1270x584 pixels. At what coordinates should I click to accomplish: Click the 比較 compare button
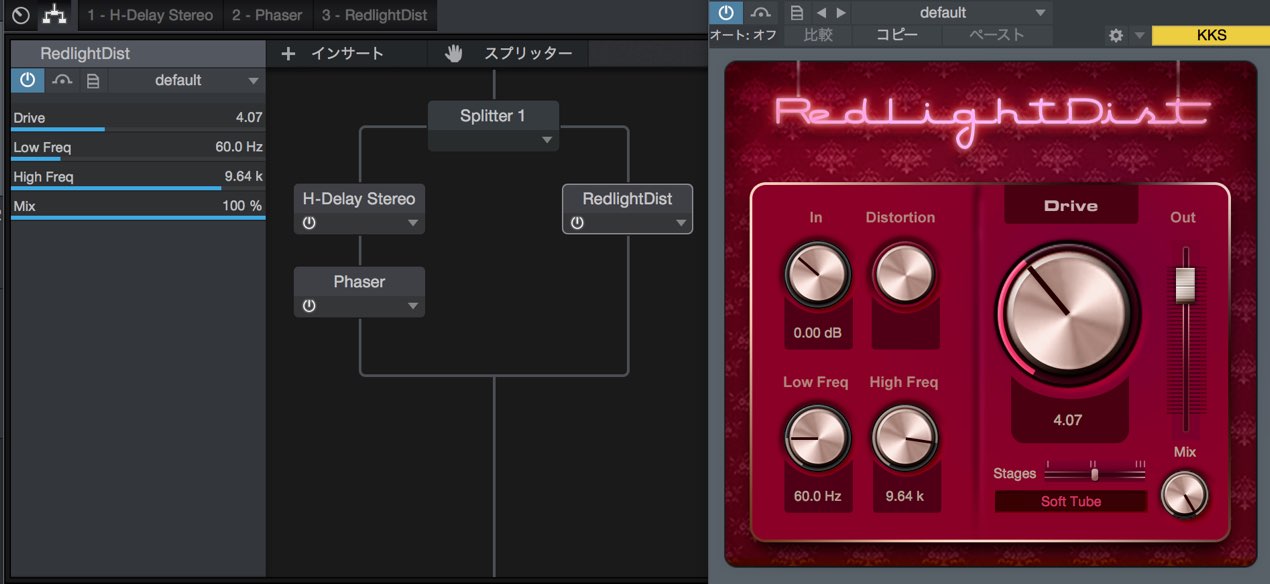click(817, 35)
